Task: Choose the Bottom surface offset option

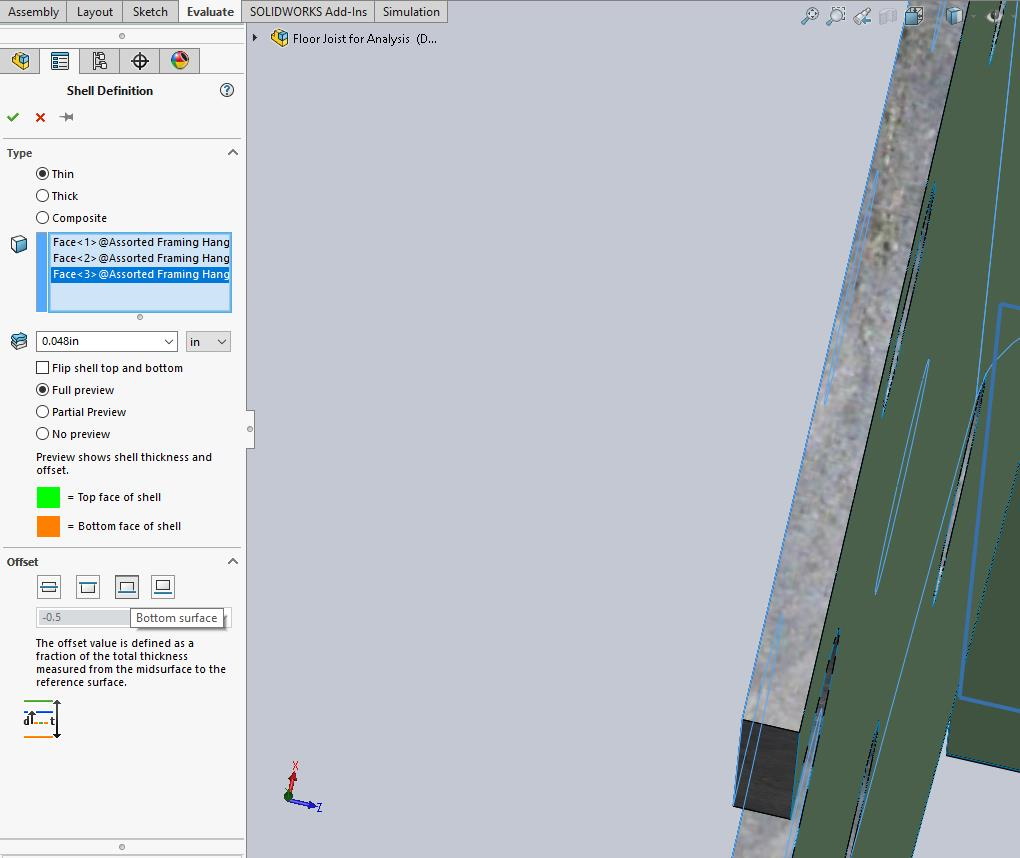Action: pyautogui.click(x=127, y=587)
